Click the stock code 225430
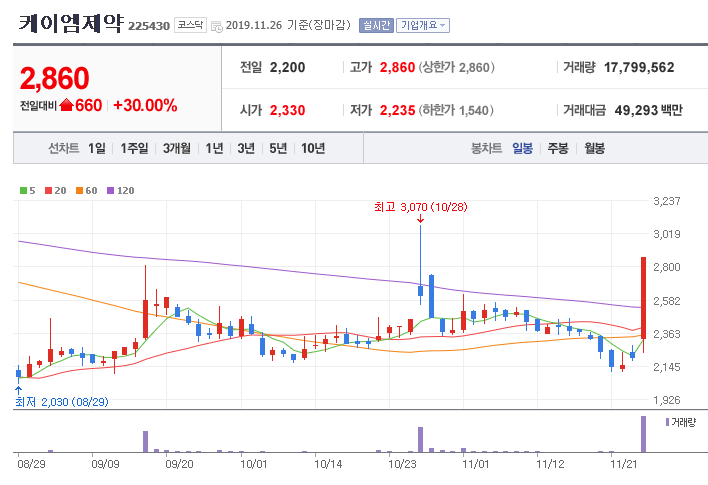This screenshot has height=485, width=708. [149, 26]
